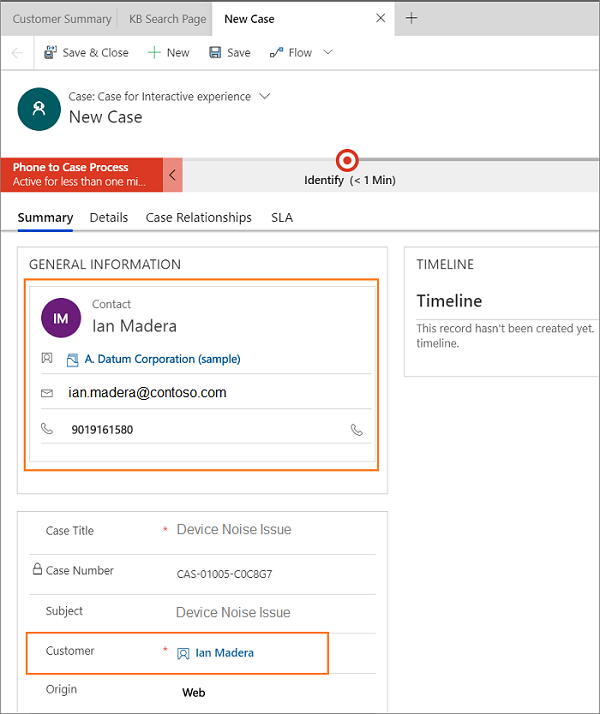Go back using the back arrow

point(17,53)
